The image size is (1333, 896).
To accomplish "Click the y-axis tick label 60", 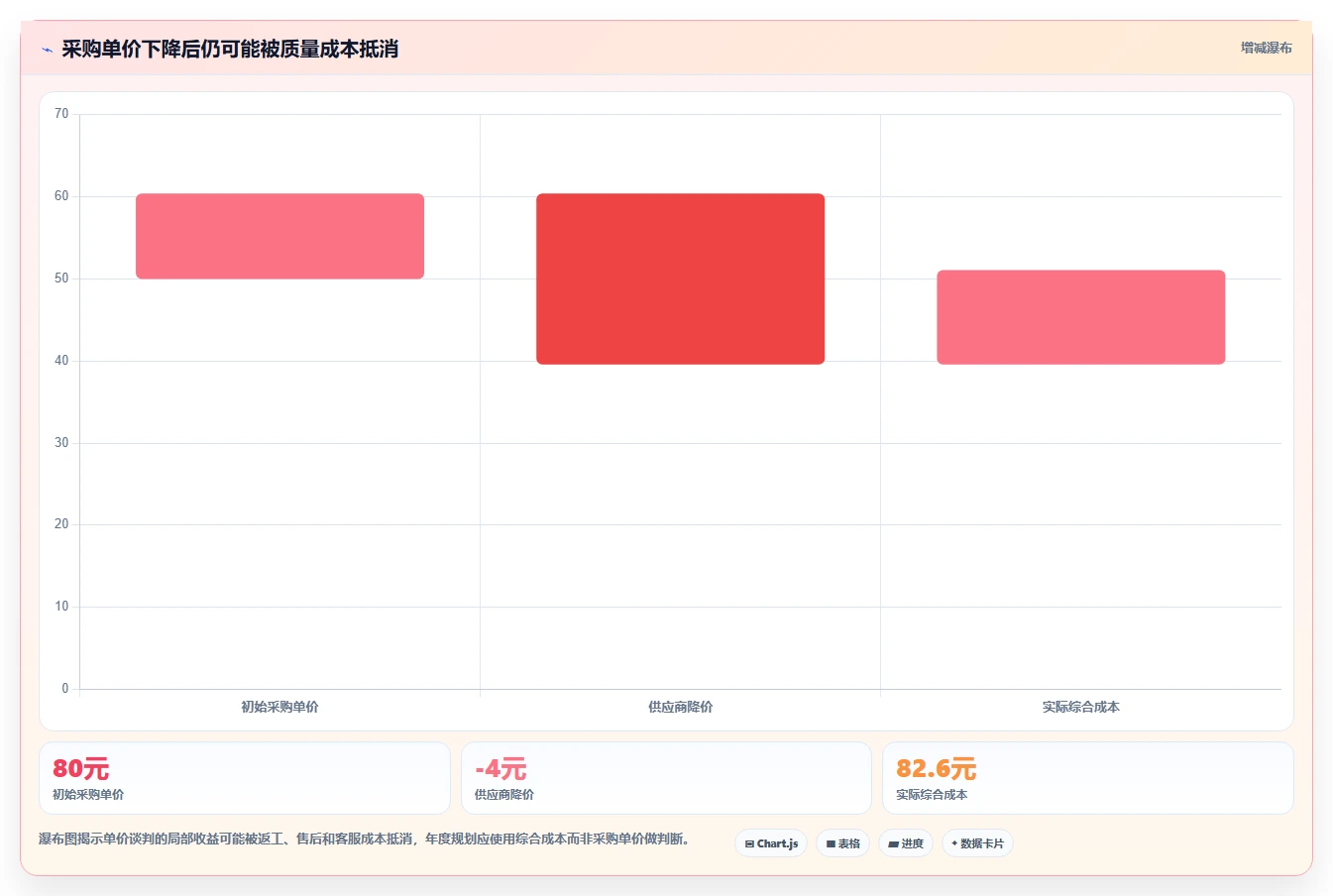I will tap(61, 196).
